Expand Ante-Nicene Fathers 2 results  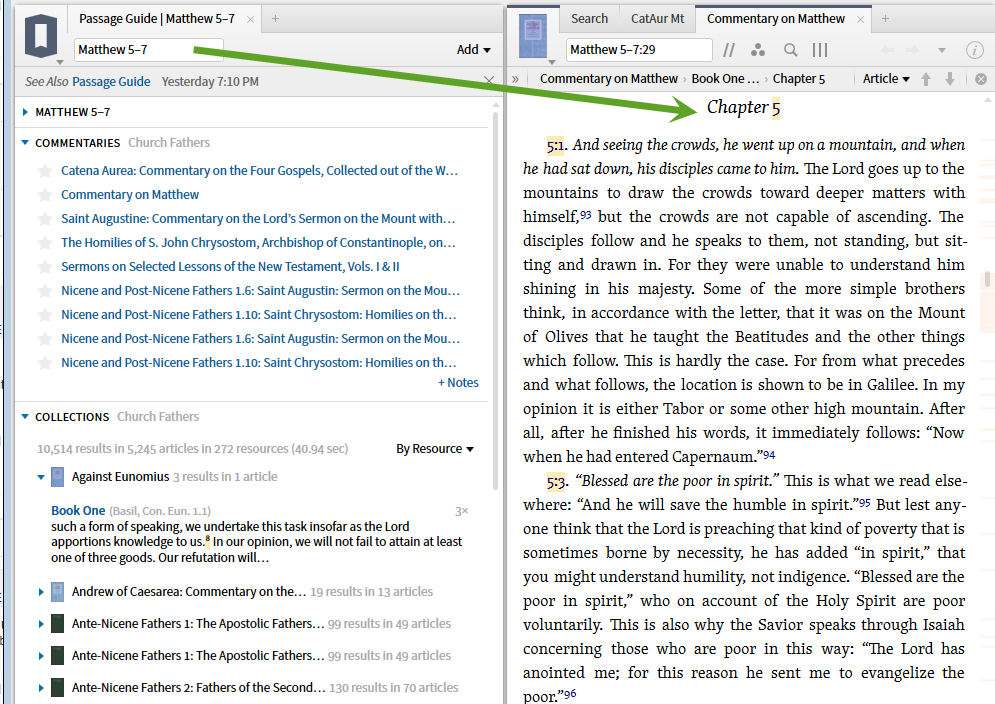(41, 688)
